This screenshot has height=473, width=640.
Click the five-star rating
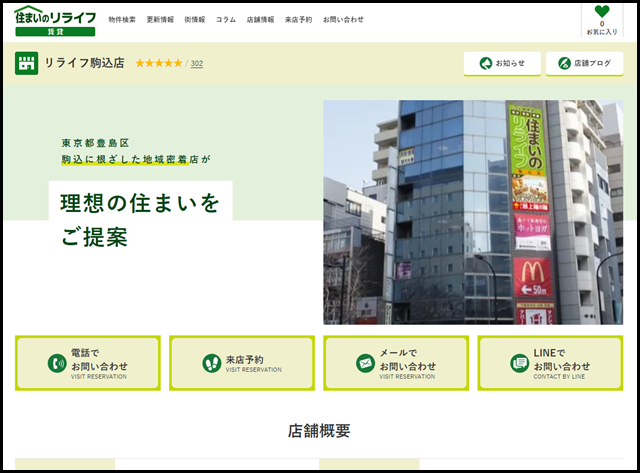[x=159, y=63]
